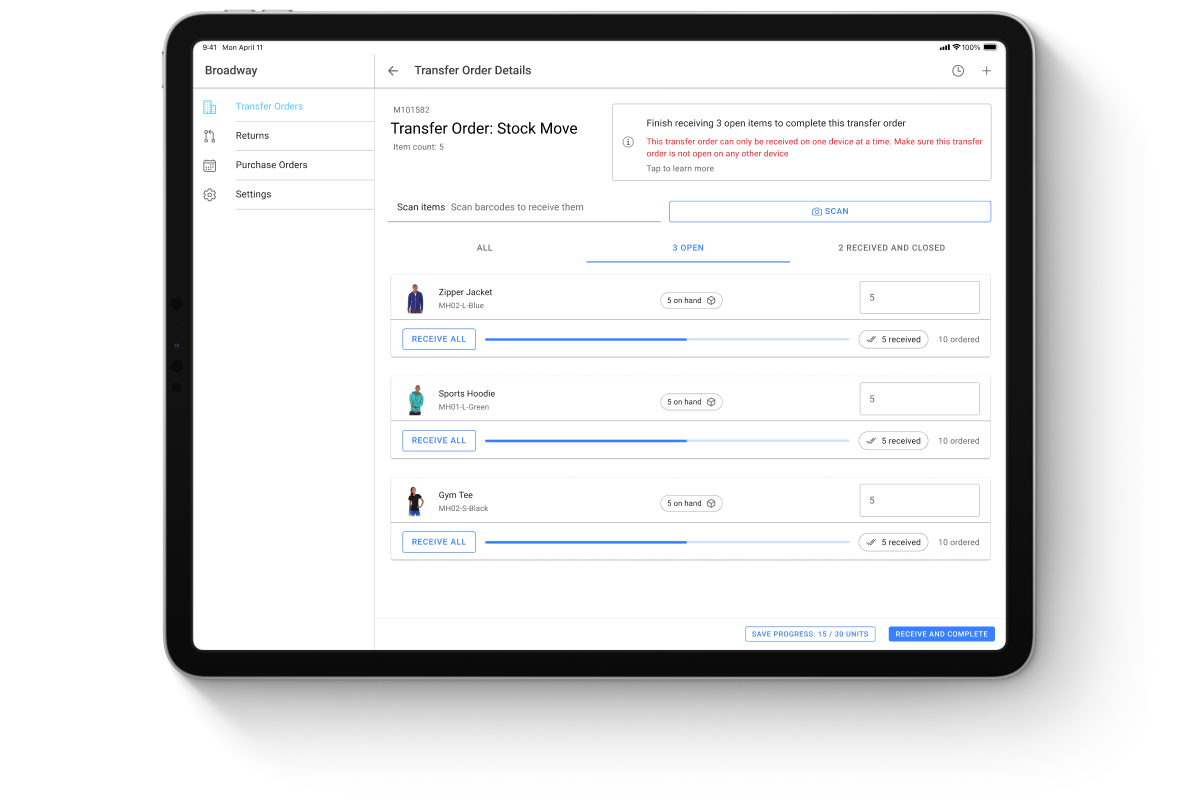1200x800 pixels.
Task: Click the red one-device warning text
Action: pos(814,148)
